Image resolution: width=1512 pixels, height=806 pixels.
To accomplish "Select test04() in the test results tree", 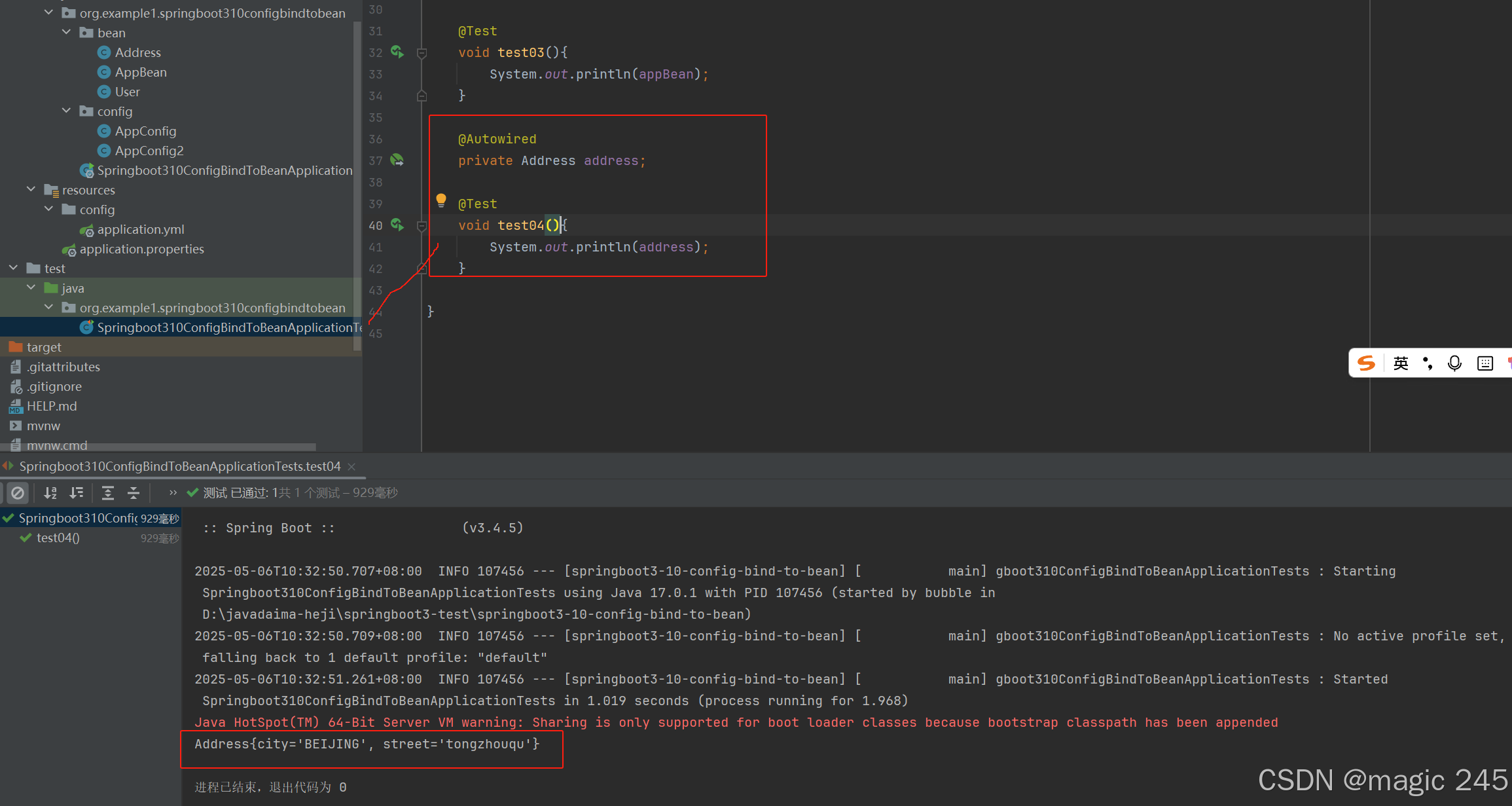I will [x=58, y=538].
